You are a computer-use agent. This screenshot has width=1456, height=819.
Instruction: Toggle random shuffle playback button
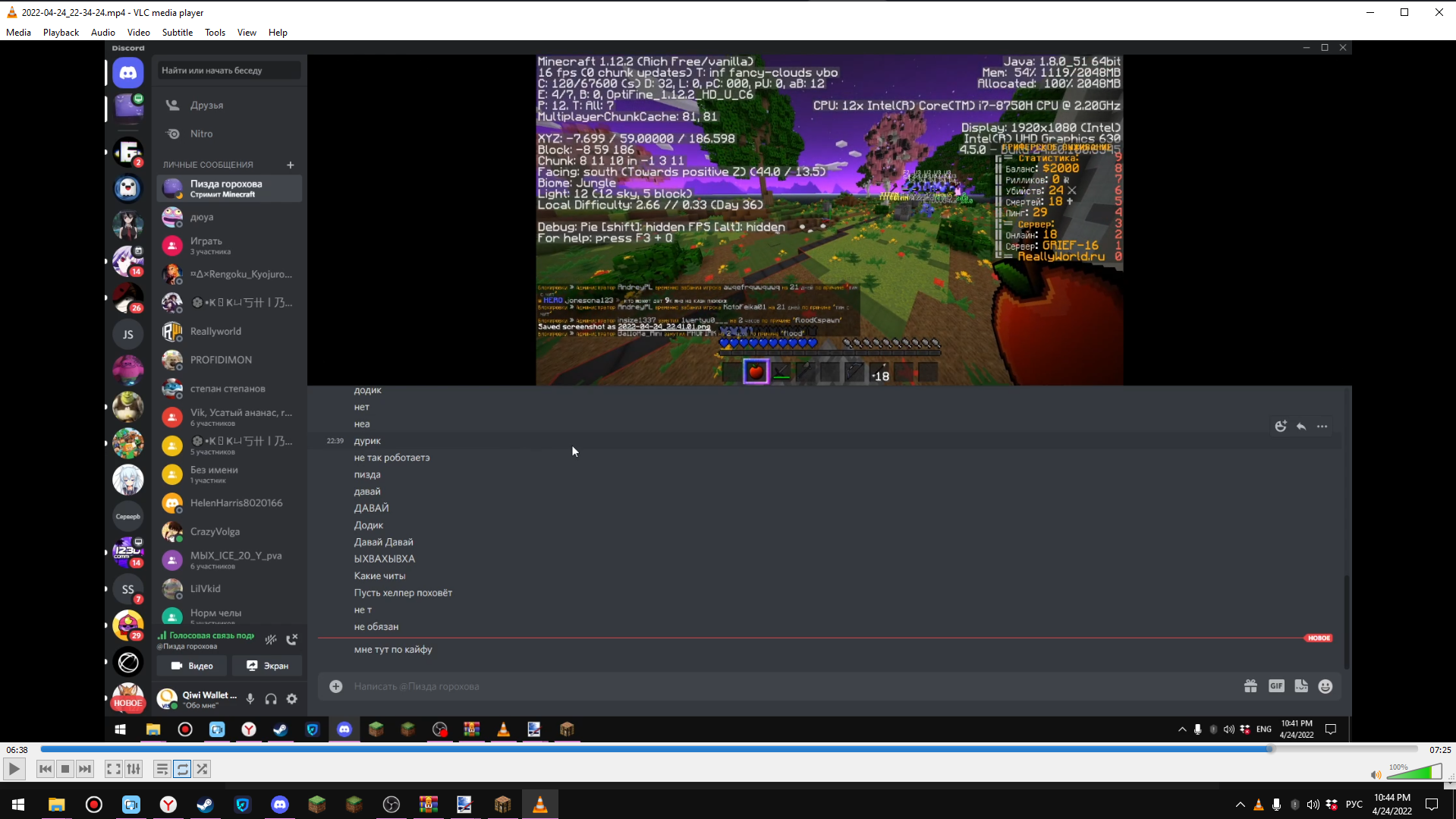pyautogui.click(x=202, y=769)
